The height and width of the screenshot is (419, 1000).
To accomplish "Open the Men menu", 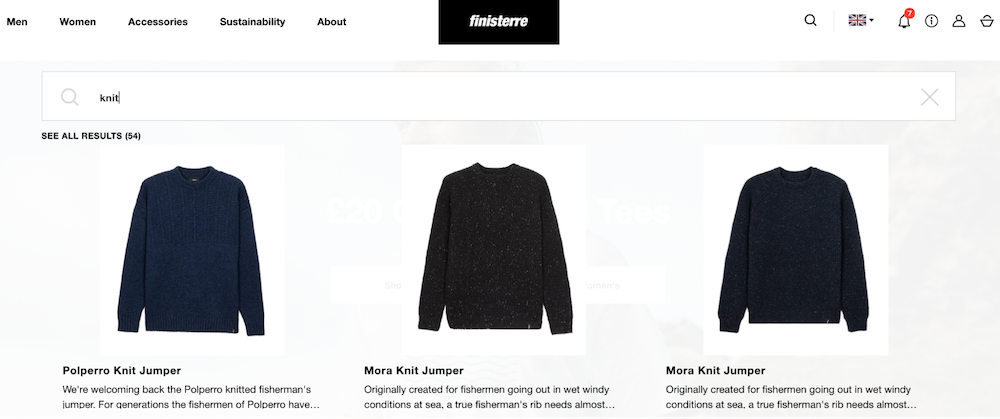I will (x=17, y=22).
